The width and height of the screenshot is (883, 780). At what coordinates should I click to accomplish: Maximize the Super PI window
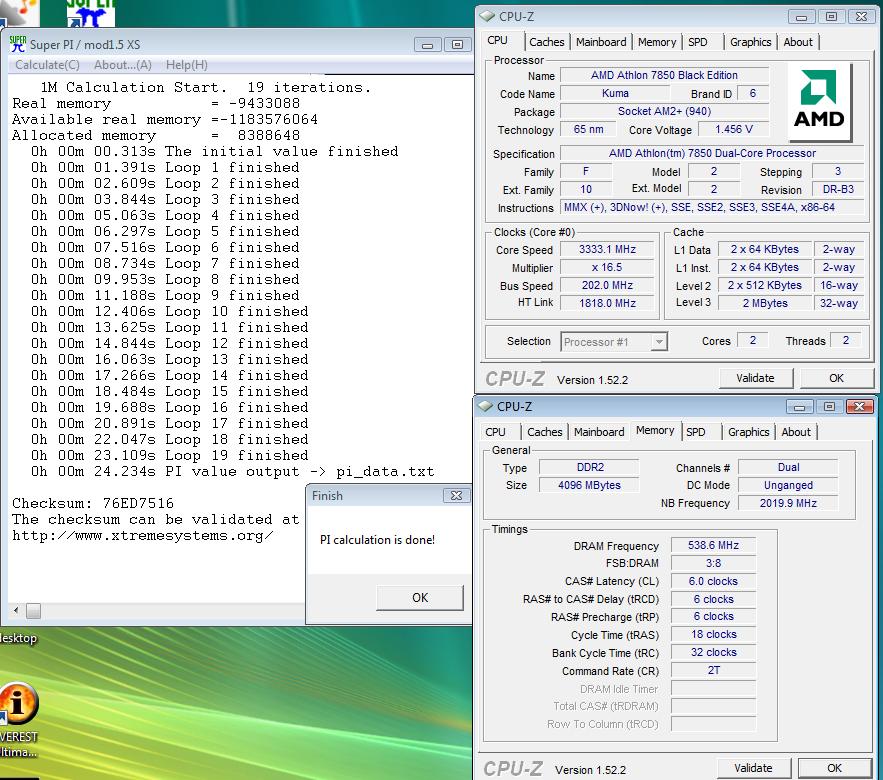coord(457,44)
